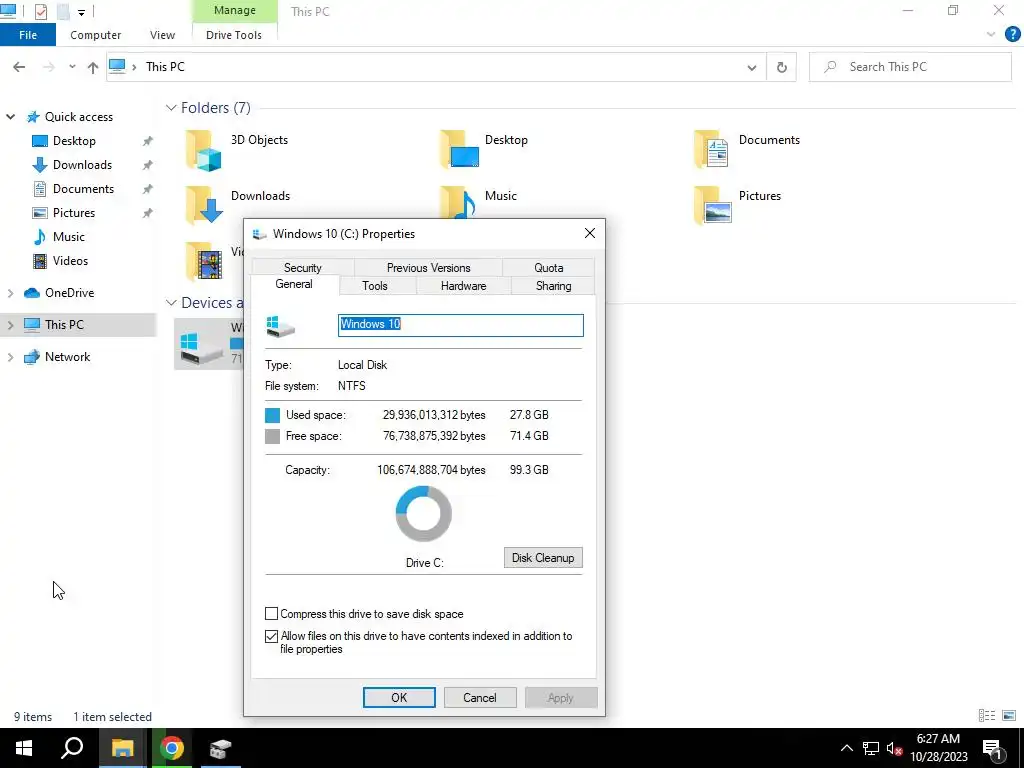Expand OneDrive in navigation pane
The height and width of the screenshot is (768, 1024).
(10, 293)
